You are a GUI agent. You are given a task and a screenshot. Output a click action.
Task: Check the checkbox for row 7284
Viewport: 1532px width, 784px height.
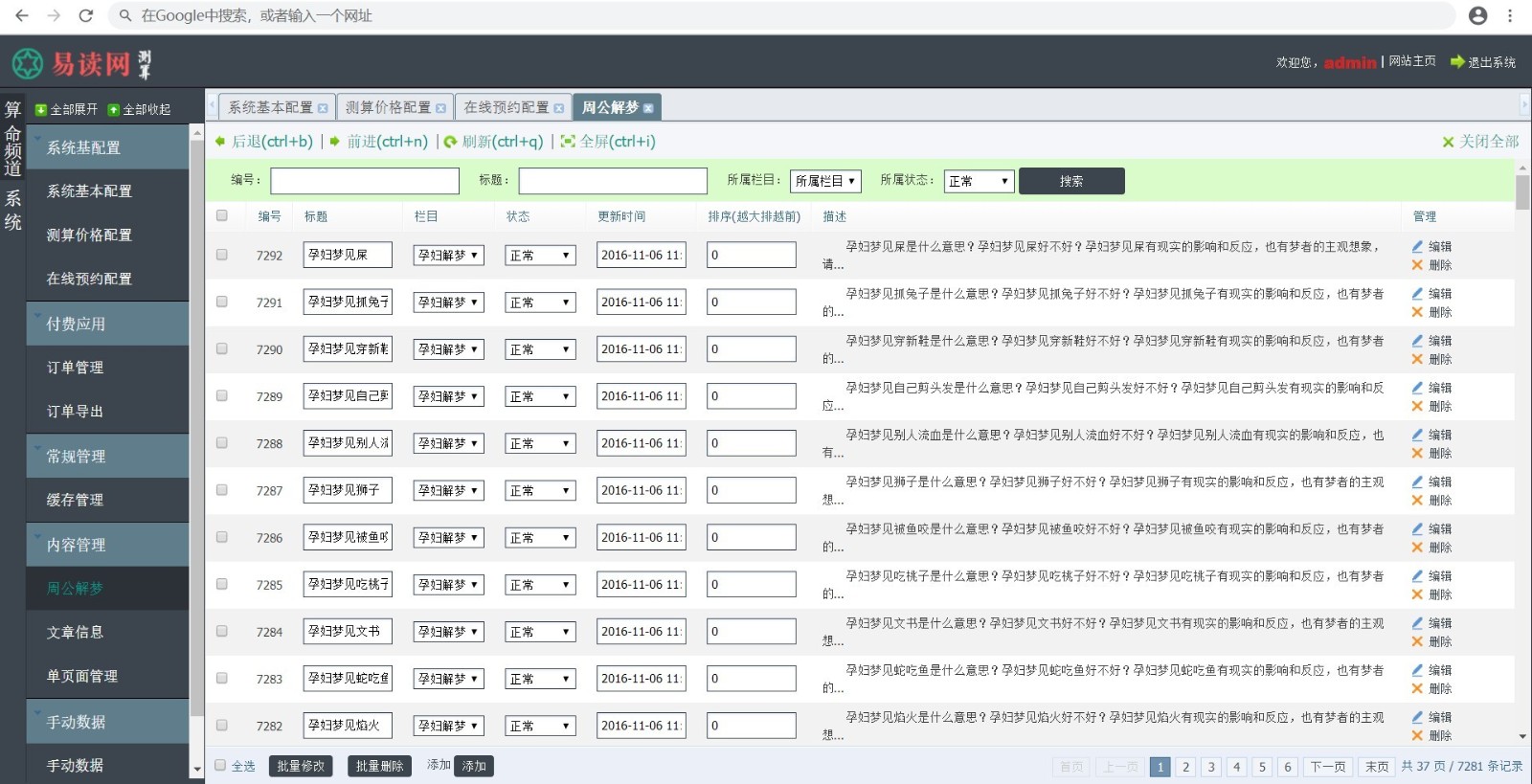pyautogui.click(x=222, y=631)
